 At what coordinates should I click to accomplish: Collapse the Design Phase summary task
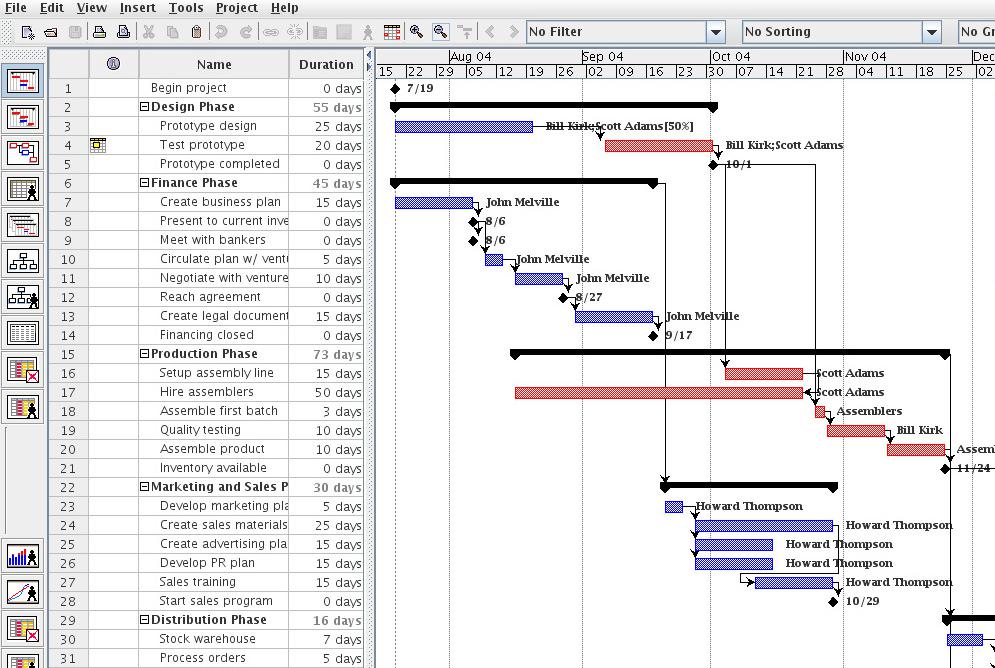coord(144,107)
